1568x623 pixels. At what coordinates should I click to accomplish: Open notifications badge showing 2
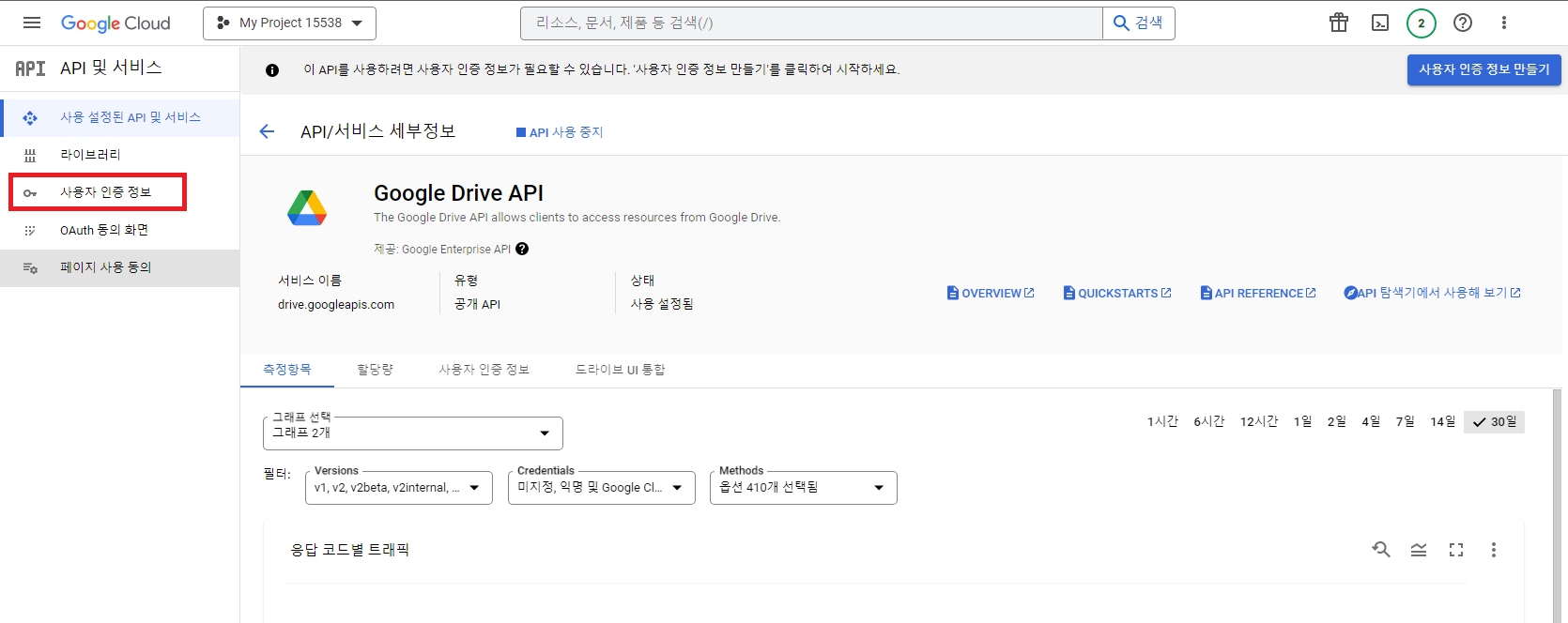pyautogui.click(x=1422, y=23)
